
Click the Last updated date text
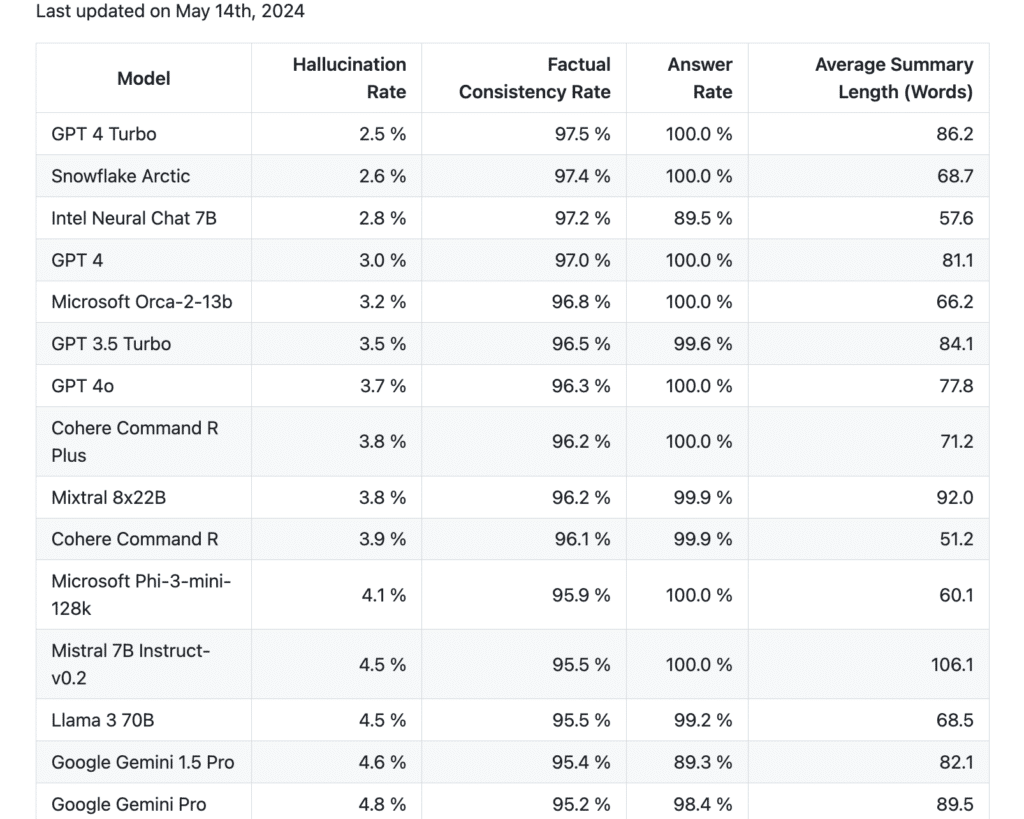click(x=170, y=12)
